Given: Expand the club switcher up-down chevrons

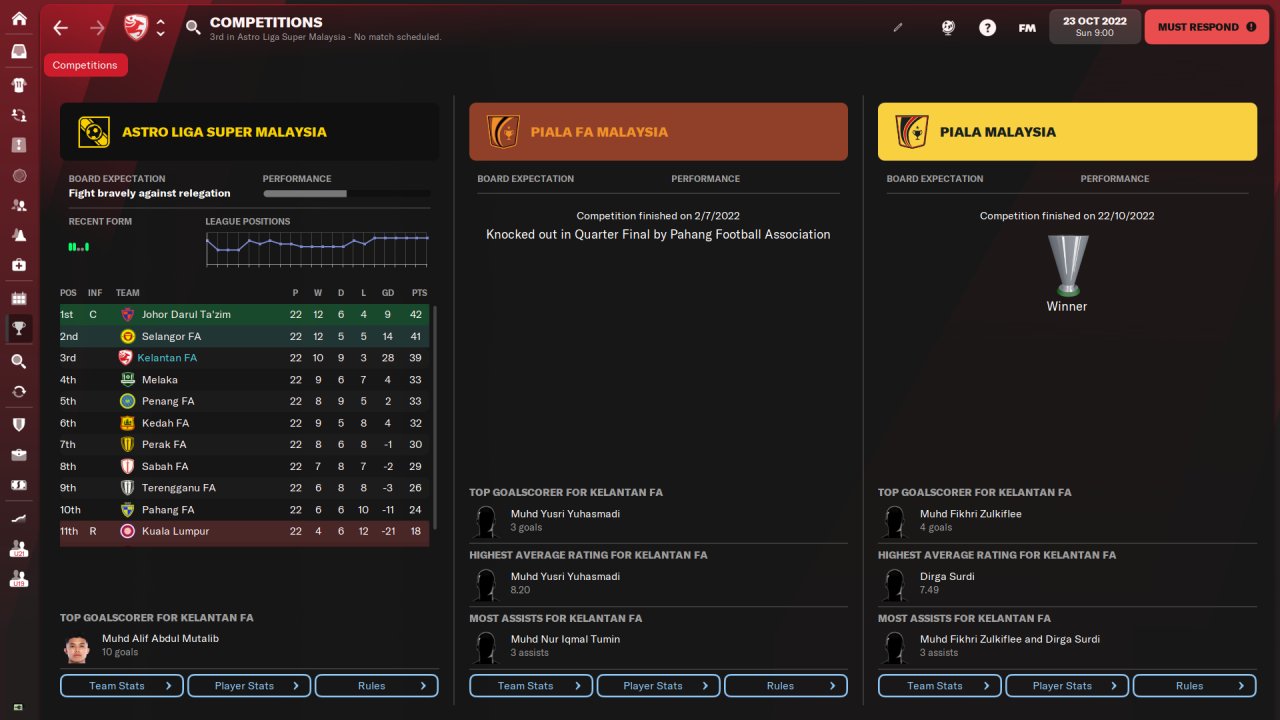Looking at the screenshot, I should click(161, 28).
